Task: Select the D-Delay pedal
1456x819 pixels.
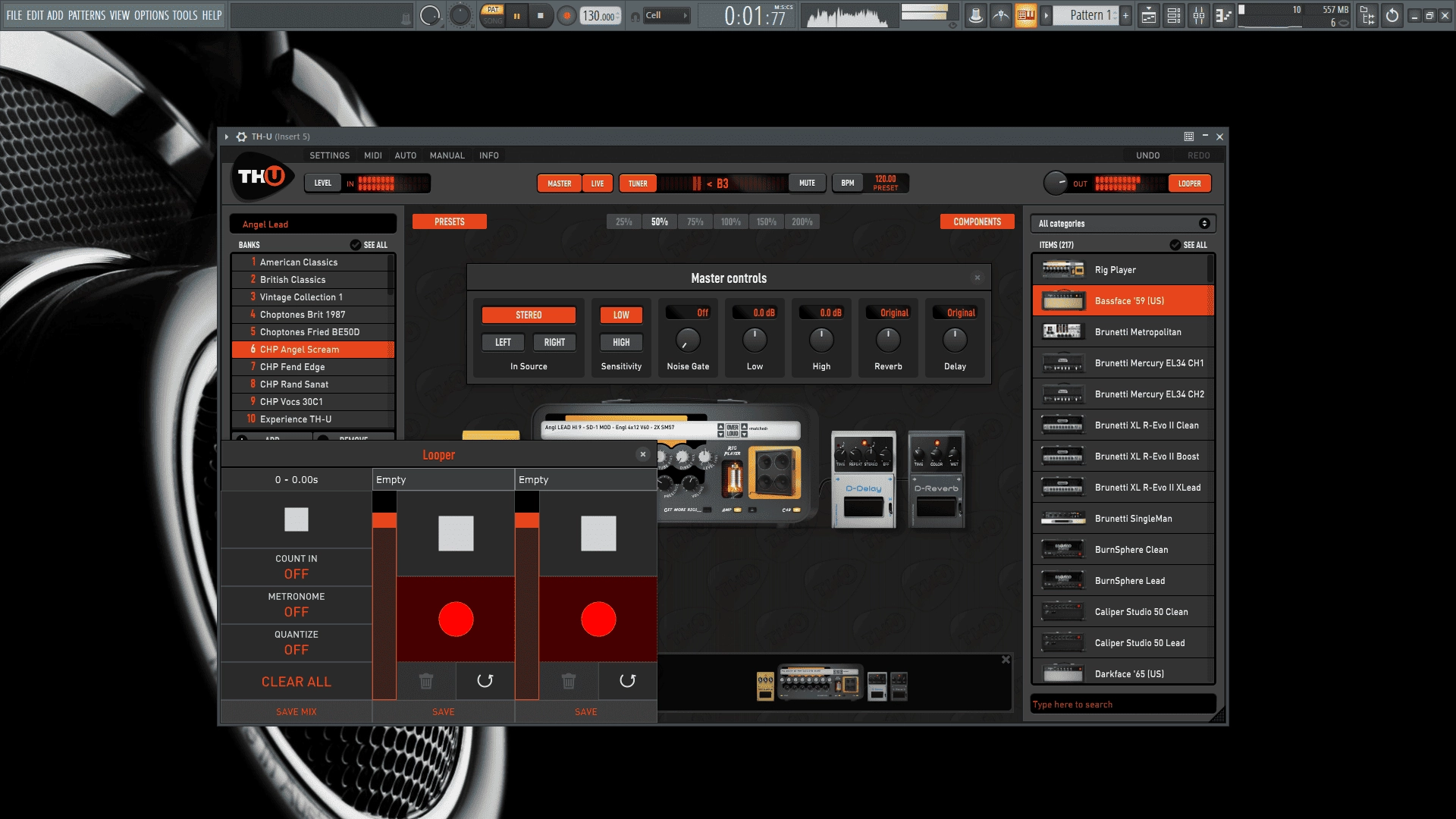Action: coord(864,479)
